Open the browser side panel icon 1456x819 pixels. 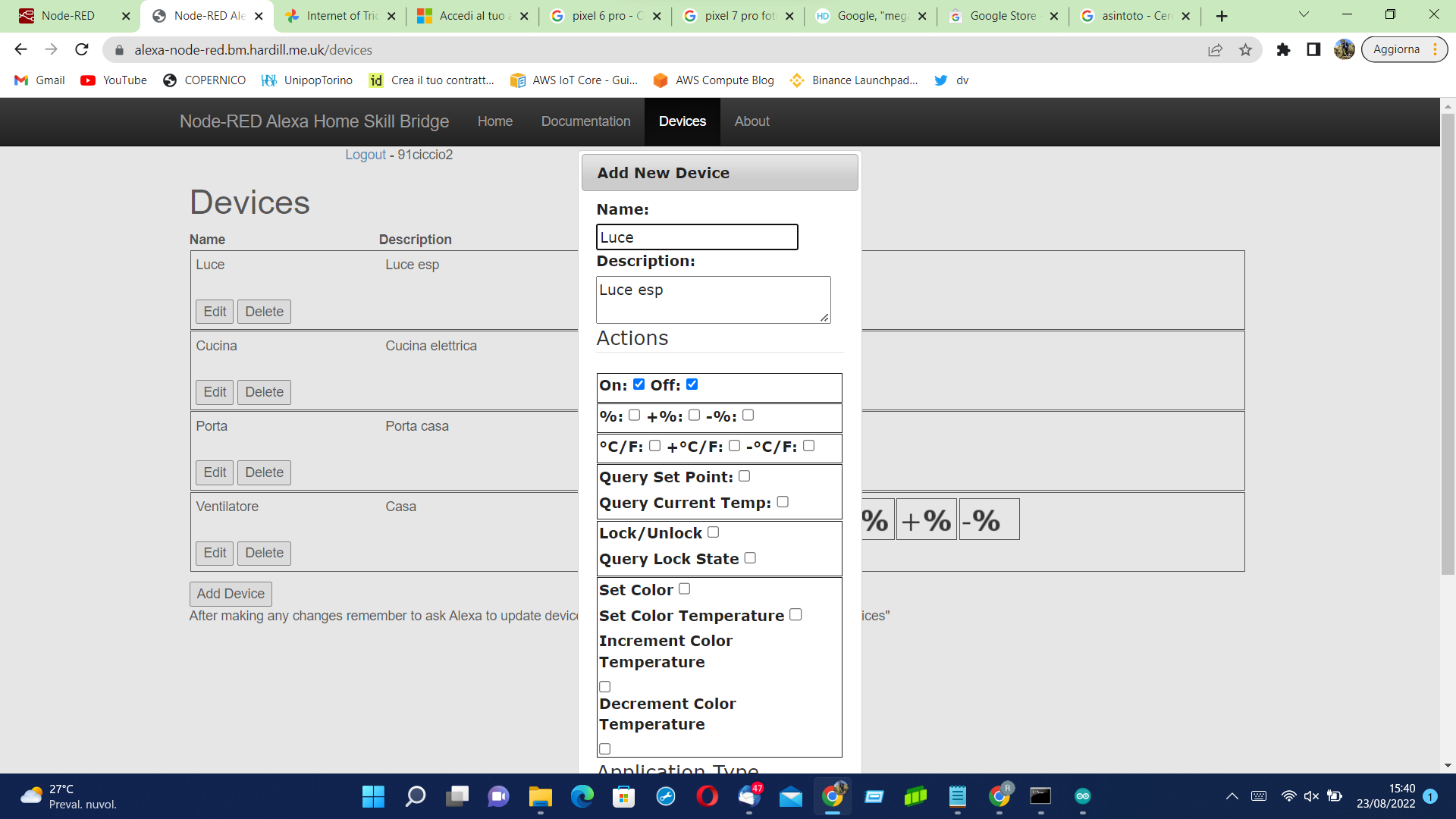pyautogui.click(x=1313, y=50)
